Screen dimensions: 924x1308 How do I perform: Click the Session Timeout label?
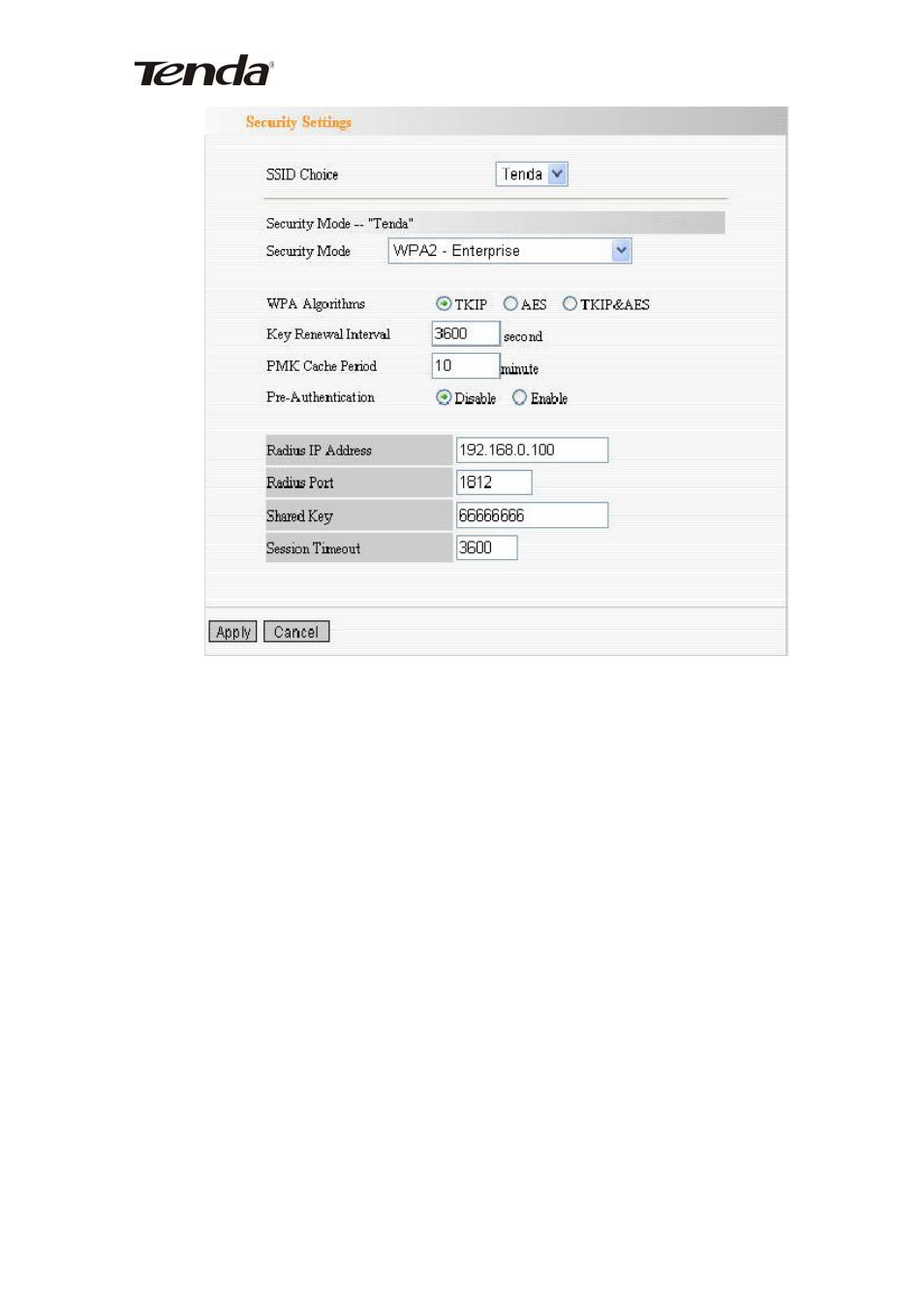point(313,548)
